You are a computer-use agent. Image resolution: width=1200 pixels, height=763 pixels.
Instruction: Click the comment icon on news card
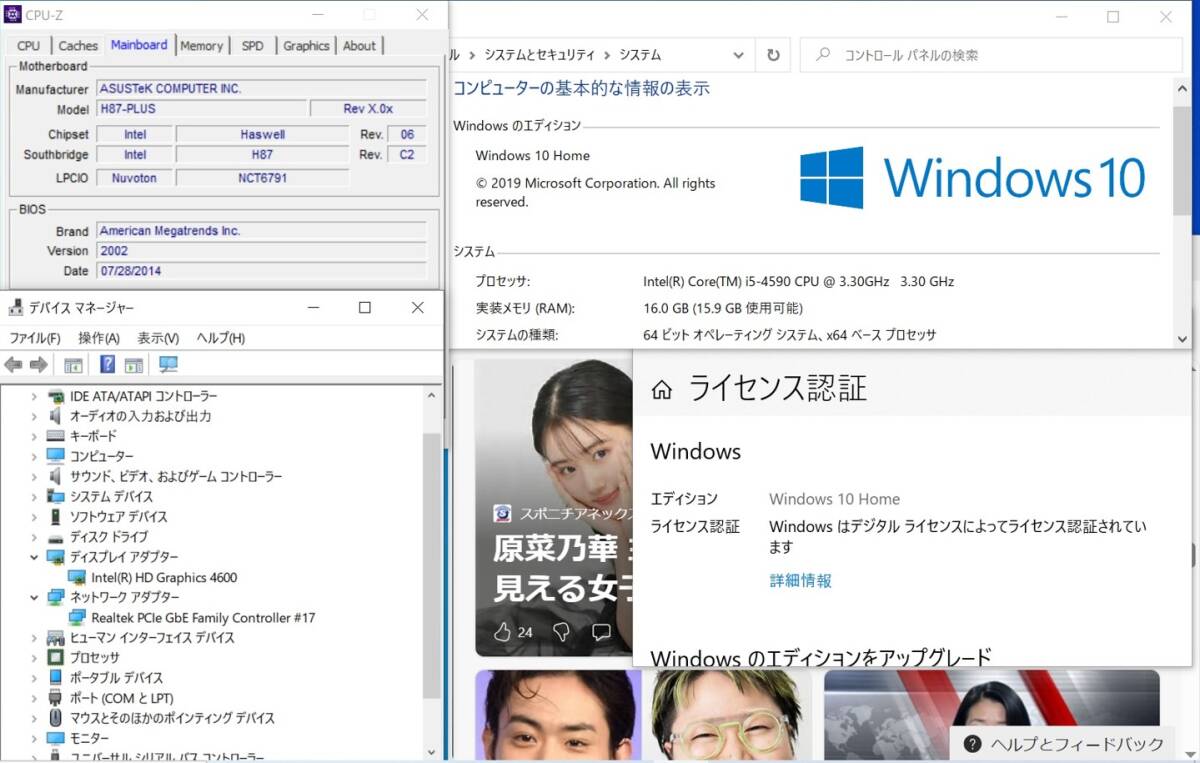(x=601, y=632)
